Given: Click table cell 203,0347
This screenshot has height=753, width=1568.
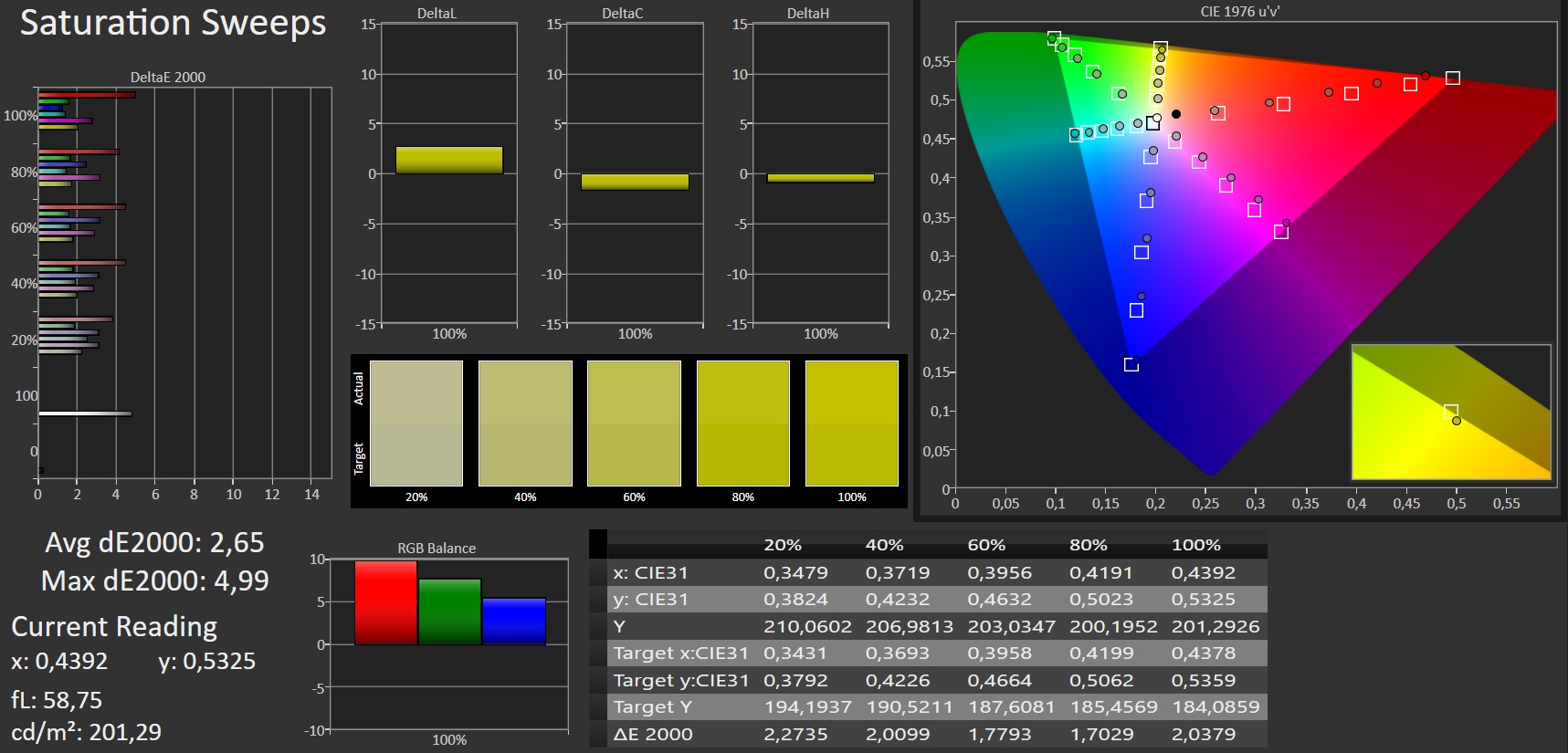Looking at the screenshot, I should click(1011, 627).
